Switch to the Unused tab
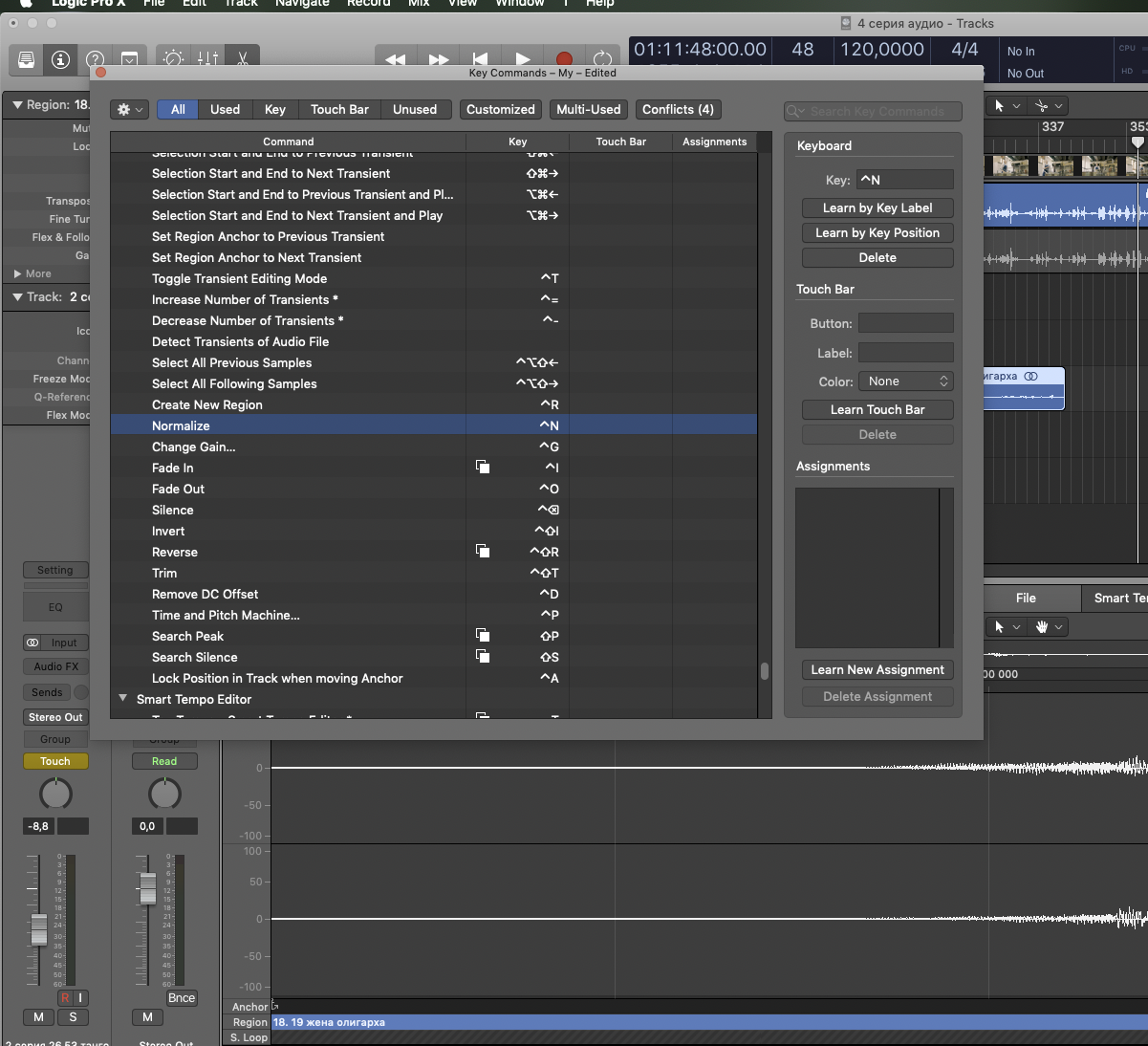Screen dimensions: 1148x1046 tap(414, 110)
